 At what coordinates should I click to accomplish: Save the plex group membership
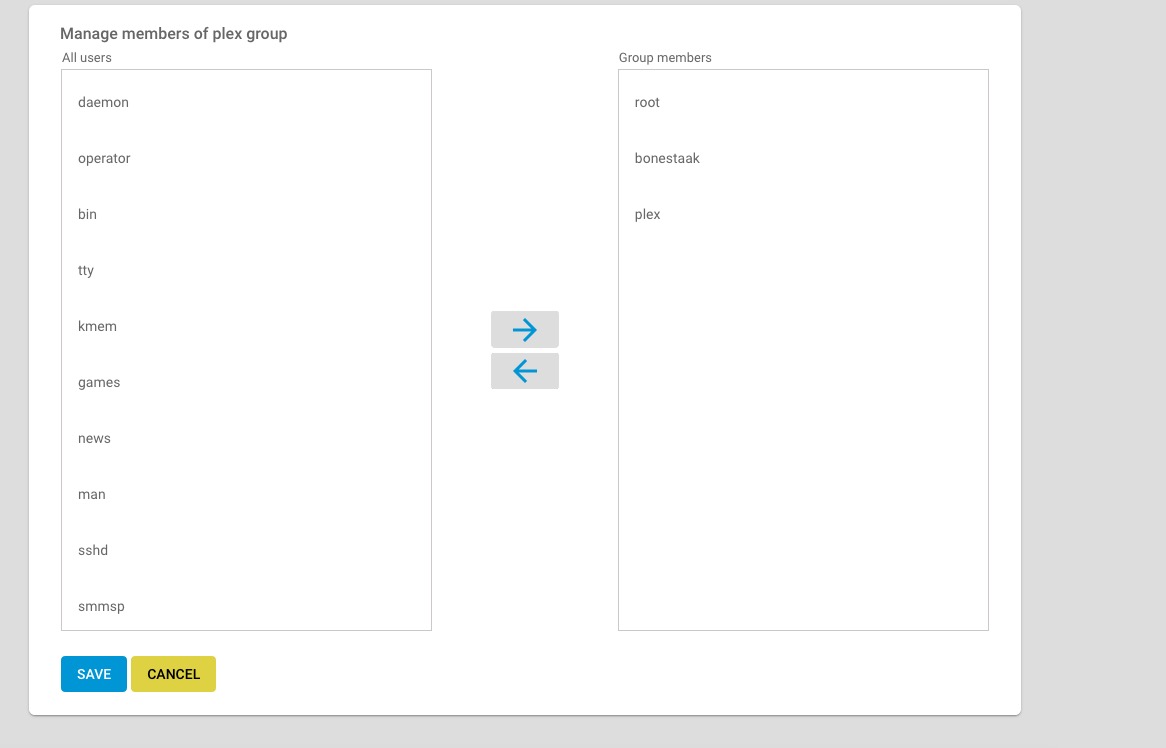[94, 674]
